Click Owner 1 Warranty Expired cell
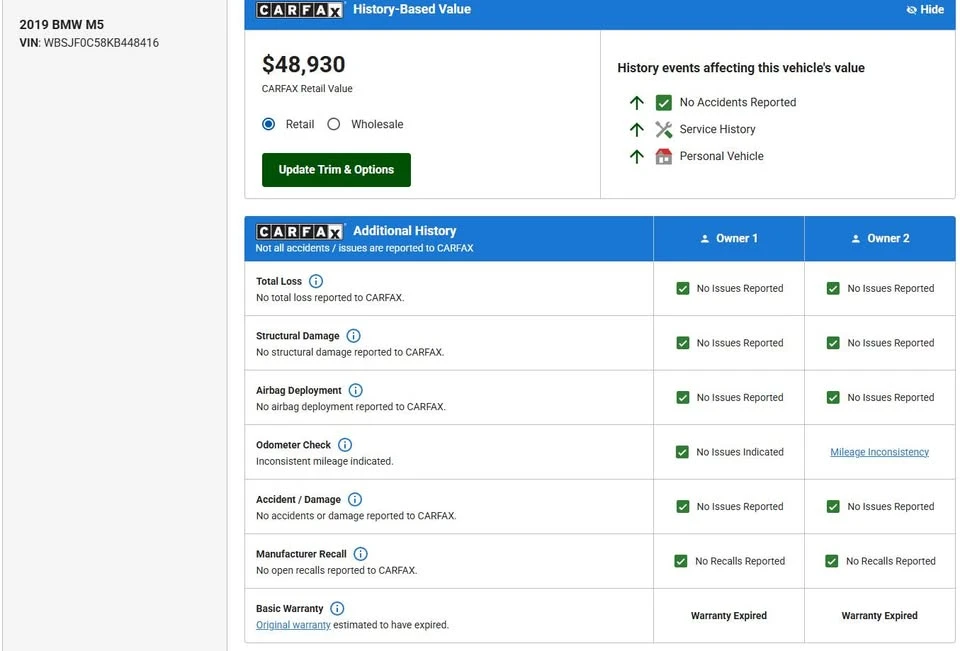 729,615
